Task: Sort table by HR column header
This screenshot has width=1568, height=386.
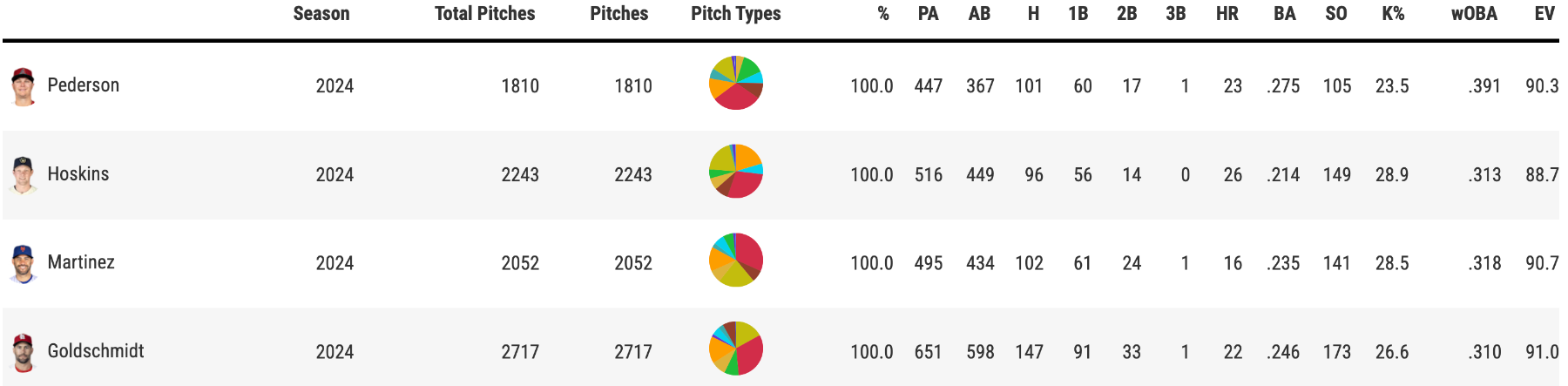Action: tap(1227, 14)
